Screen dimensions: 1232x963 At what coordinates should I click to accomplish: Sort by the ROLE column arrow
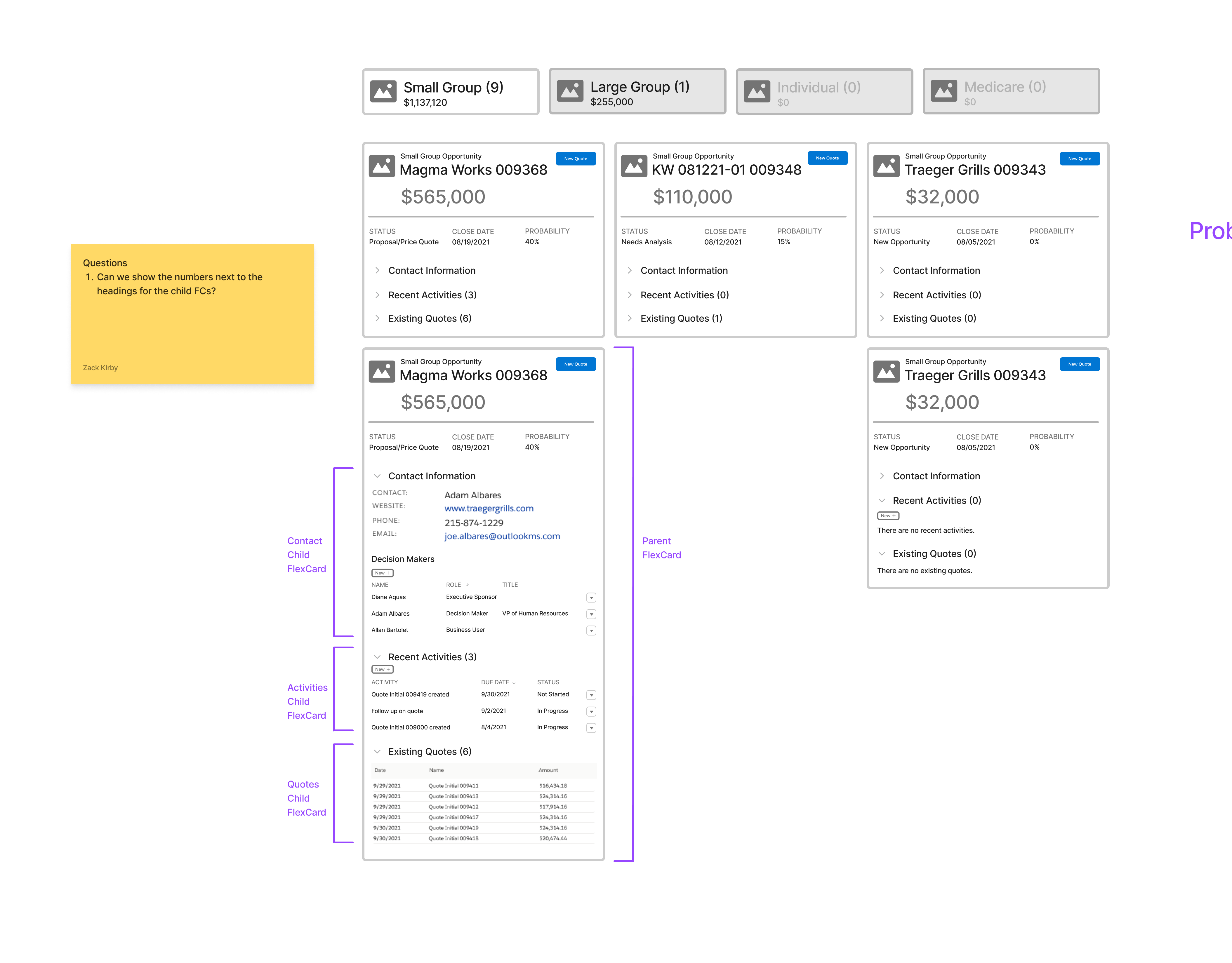467,585
